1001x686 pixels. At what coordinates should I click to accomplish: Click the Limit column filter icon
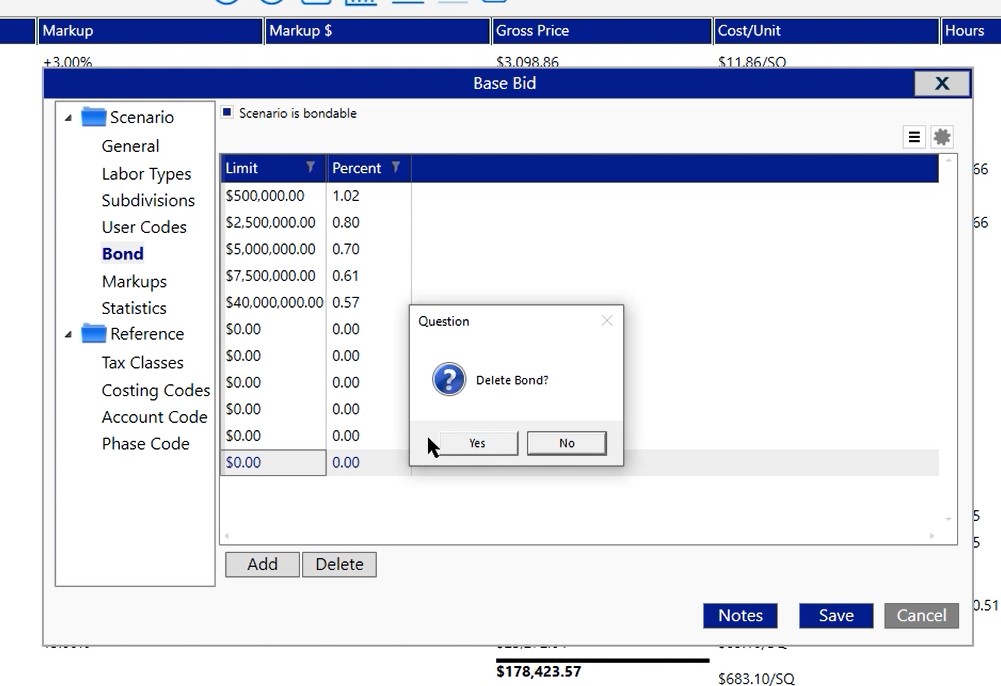[x=311, y=168]
